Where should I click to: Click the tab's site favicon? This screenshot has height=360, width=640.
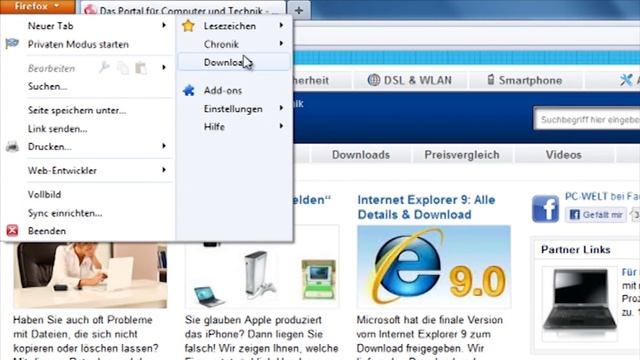pyautogui.click(x=90, y=10)
